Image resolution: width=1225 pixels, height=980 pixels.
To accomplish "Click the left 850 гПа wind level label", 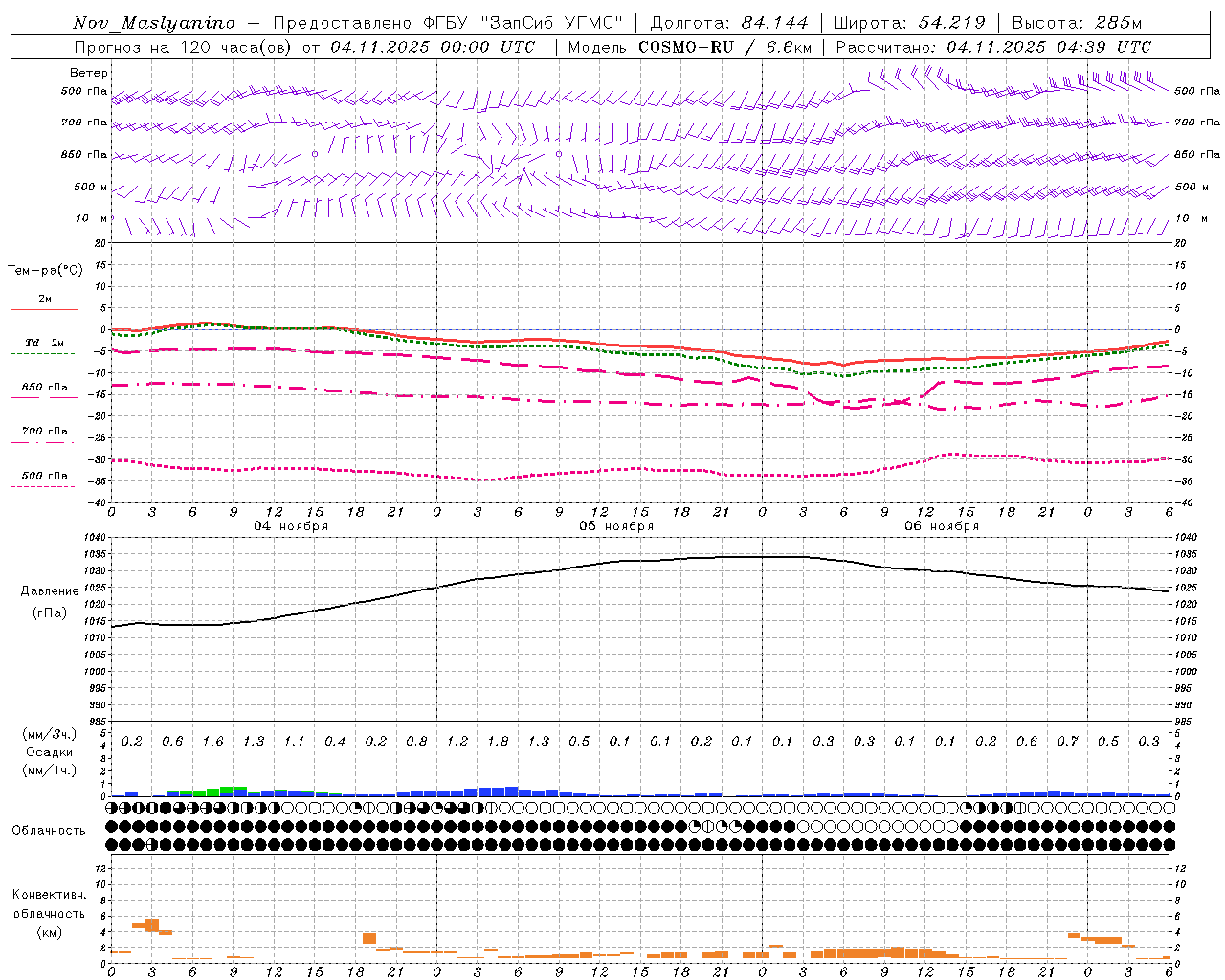I will click(84, 154).
